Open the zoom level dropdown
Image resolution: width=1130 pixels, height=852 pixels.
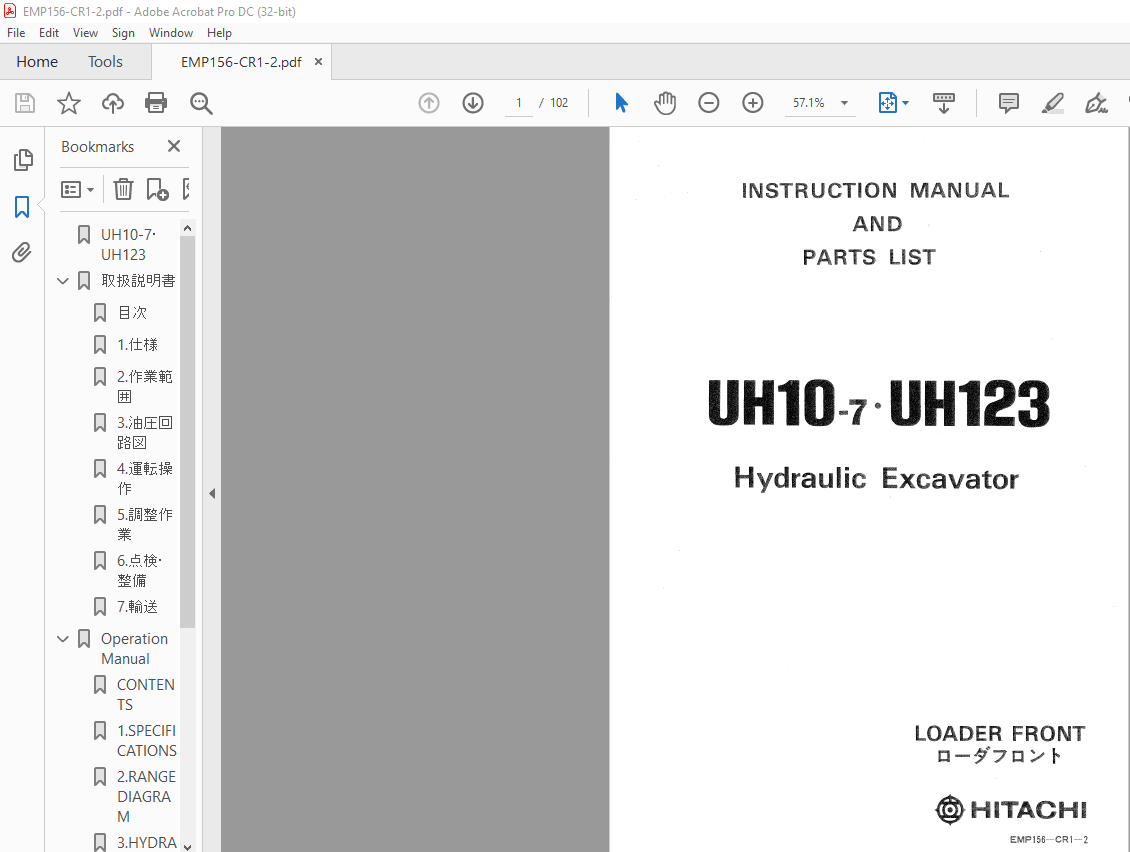(x=845, y=103)
